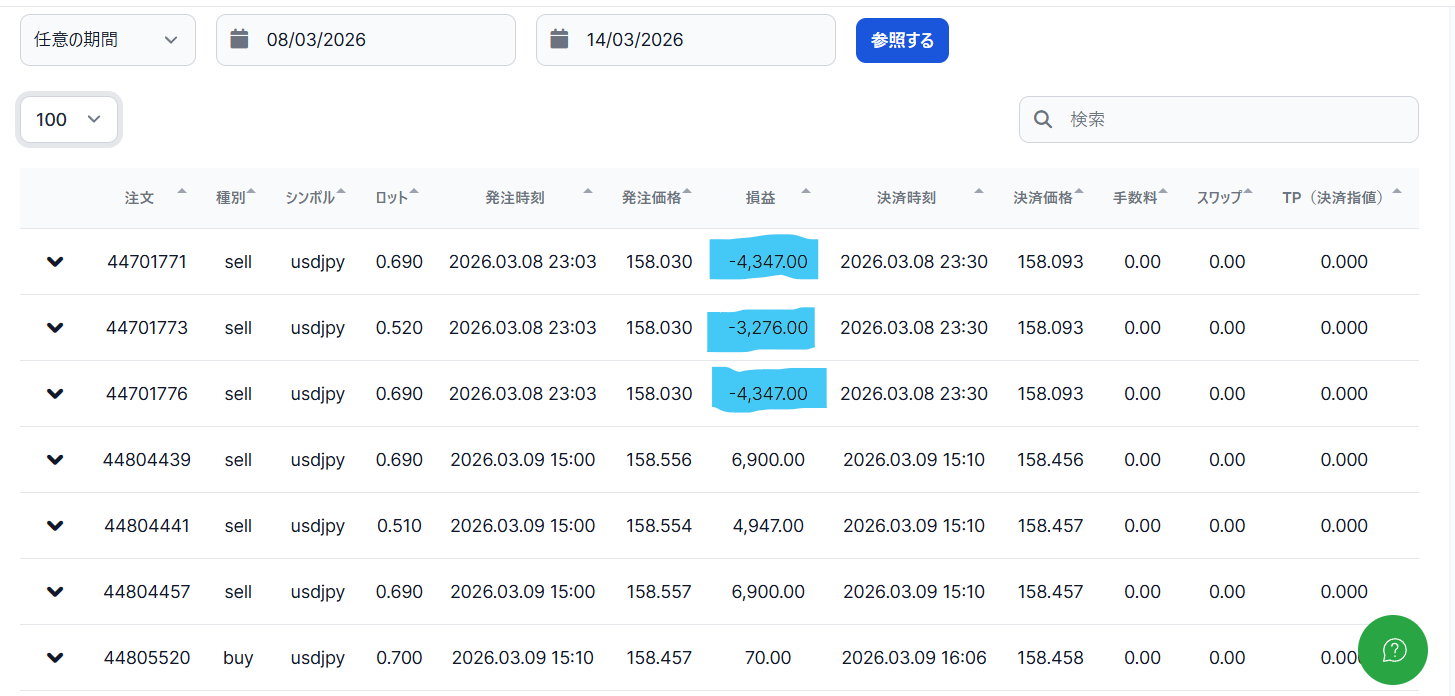Click the search magnifier icon
The image size is (1455, 696).
(x=1043, y=120)
